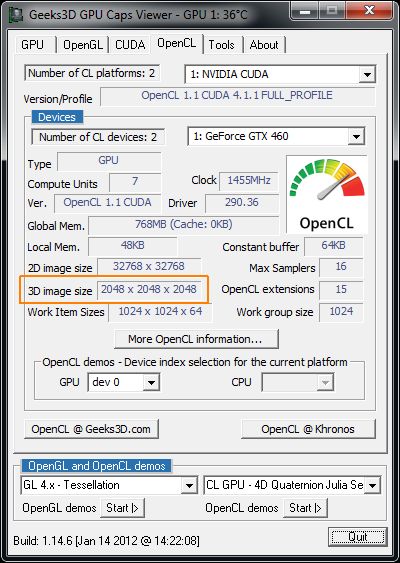The width and height of the screenshot is (400, 563).
Task: Open the CUDA tab
Action: coord(130,45)
